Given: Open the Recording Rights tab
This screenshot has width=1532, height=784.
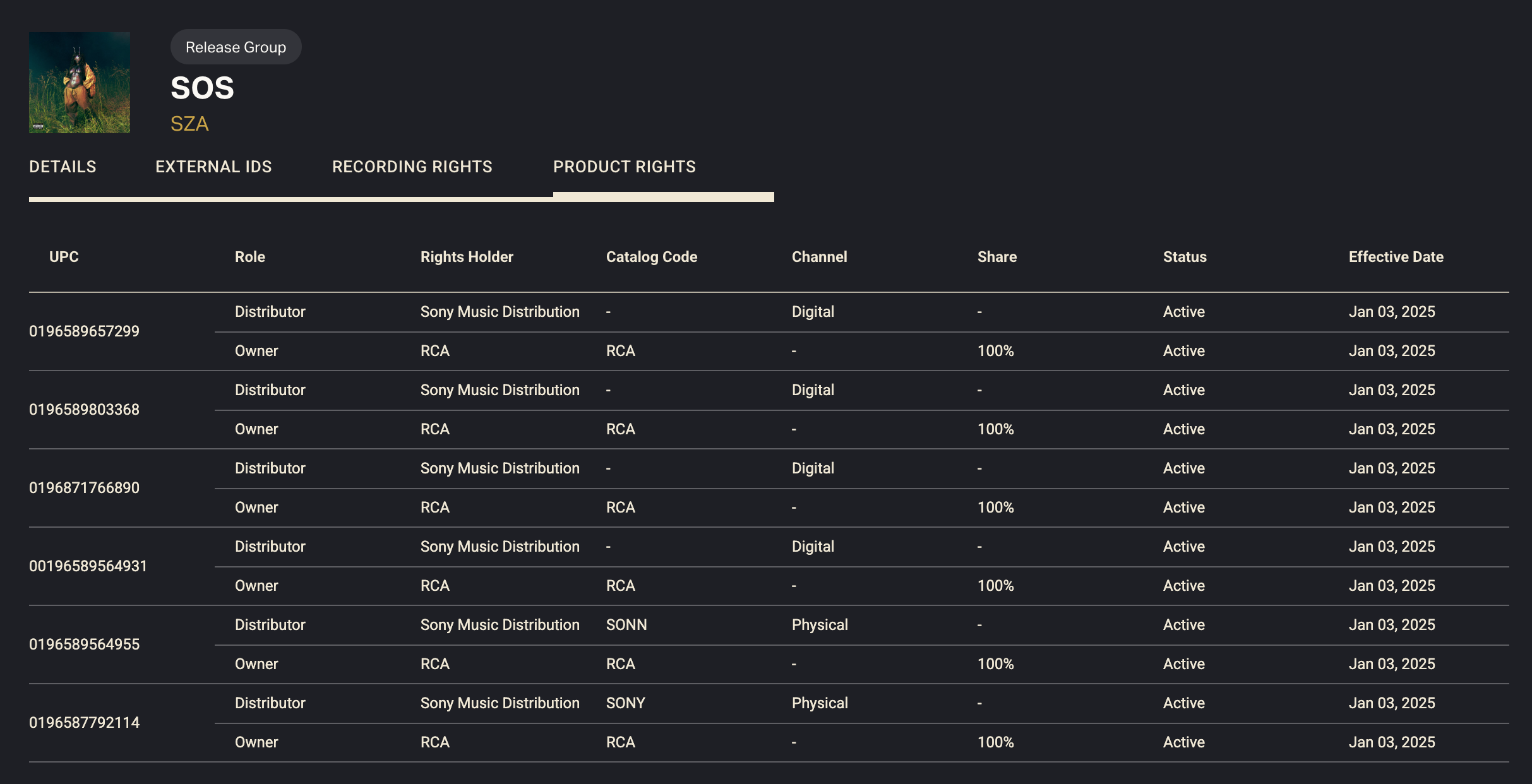Looking at the screenshot, I should click(412, 167).
